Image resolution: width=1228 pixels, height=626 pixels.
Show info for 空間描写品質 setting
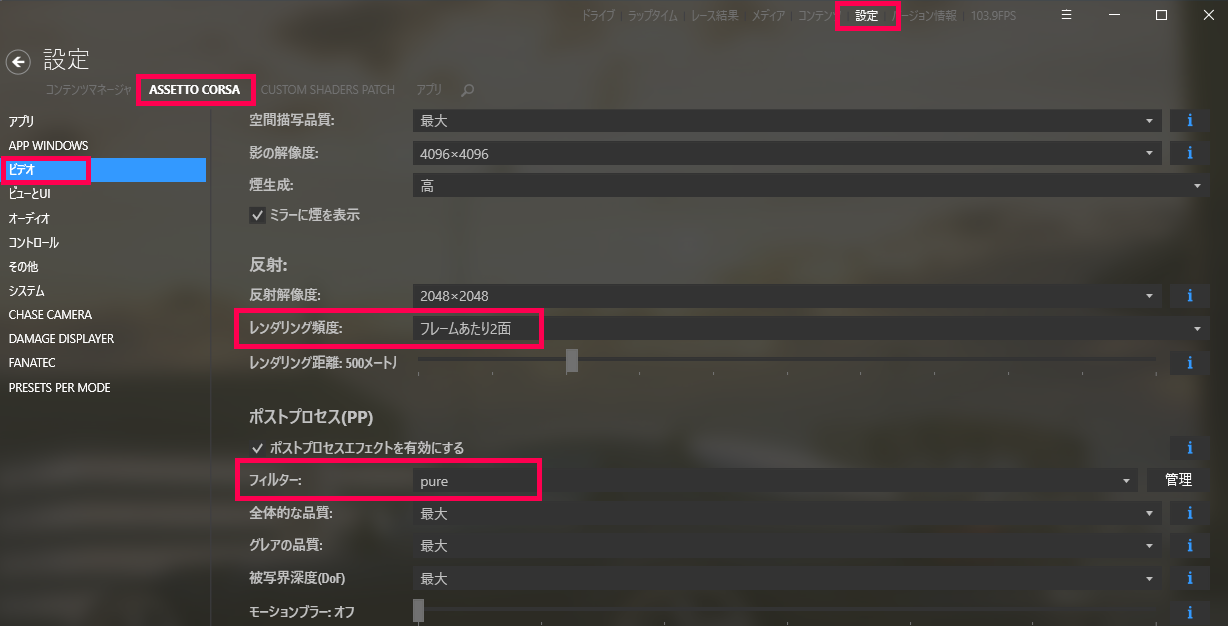(x=1189, y=120)
